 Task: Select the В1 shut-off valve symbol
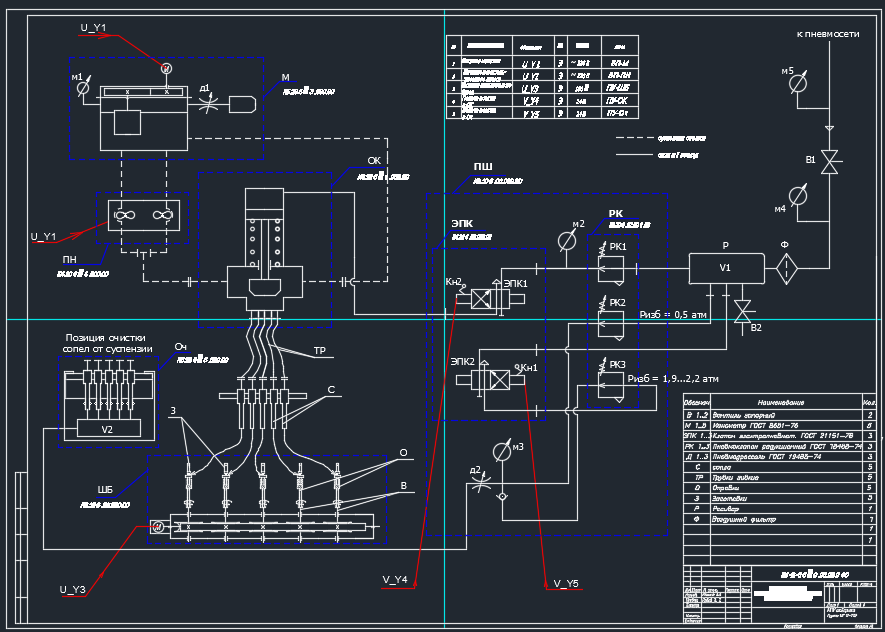point(829,160)
